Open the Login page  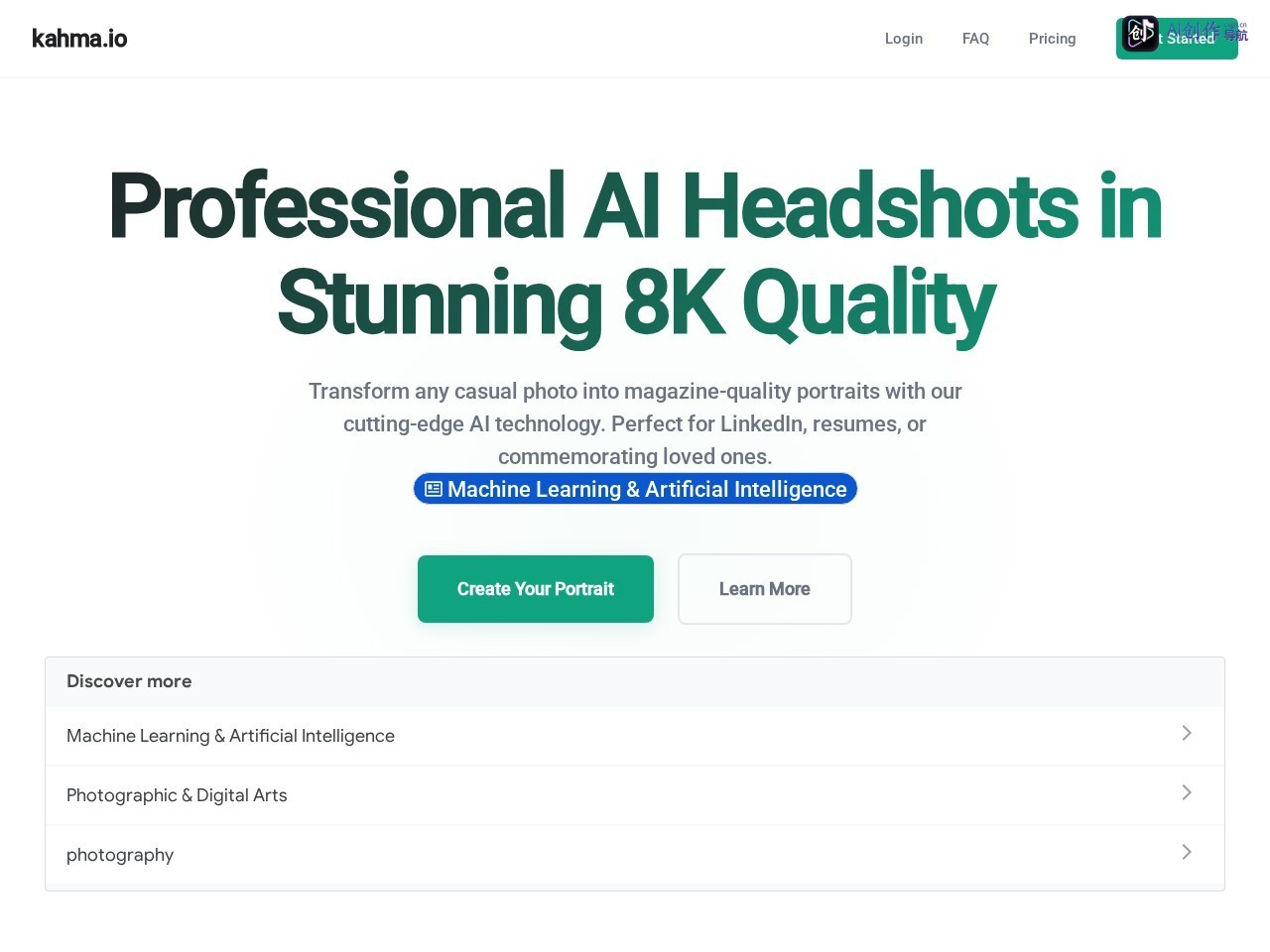[904, 39]
